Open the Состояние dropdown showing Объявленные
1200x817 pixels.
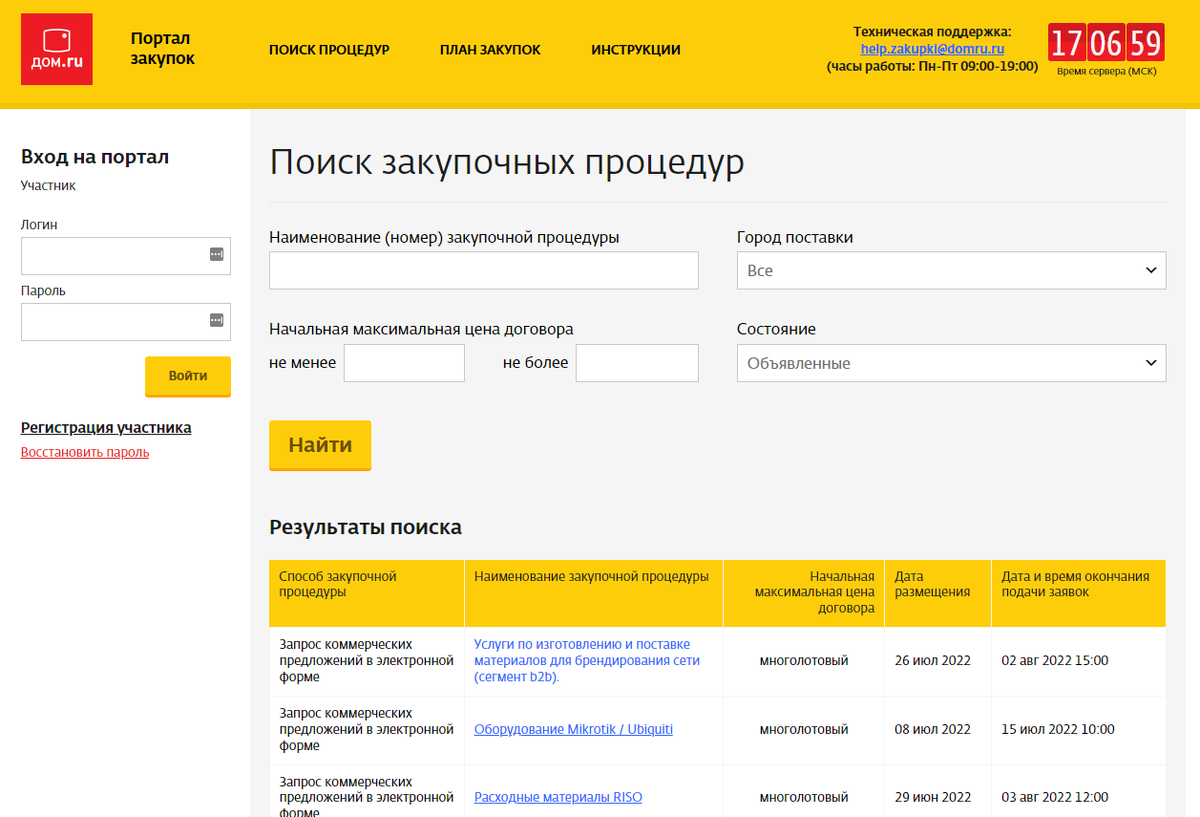951,363
